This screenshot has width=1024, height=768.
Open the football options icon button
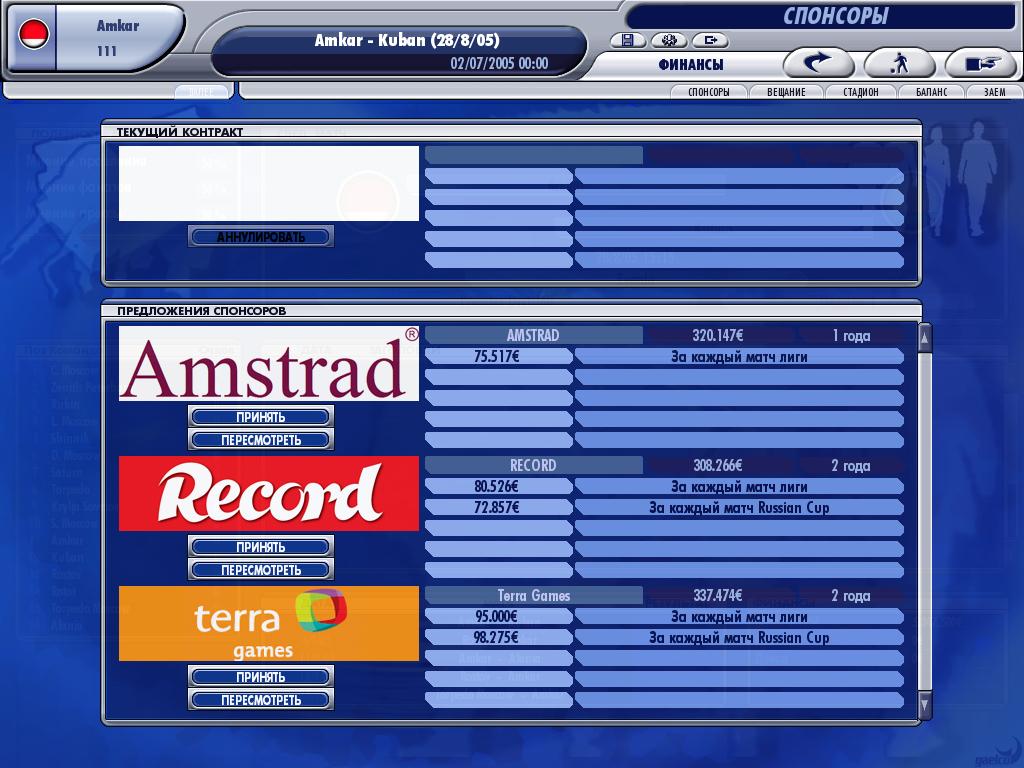coord(669,40)
